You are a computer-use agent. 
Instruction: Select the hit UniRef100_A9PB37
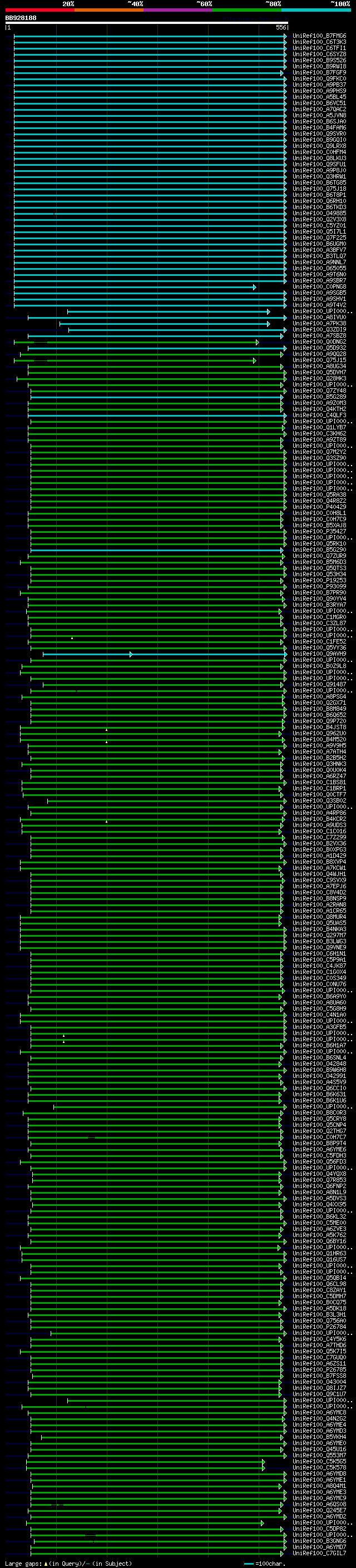(319, 85)
